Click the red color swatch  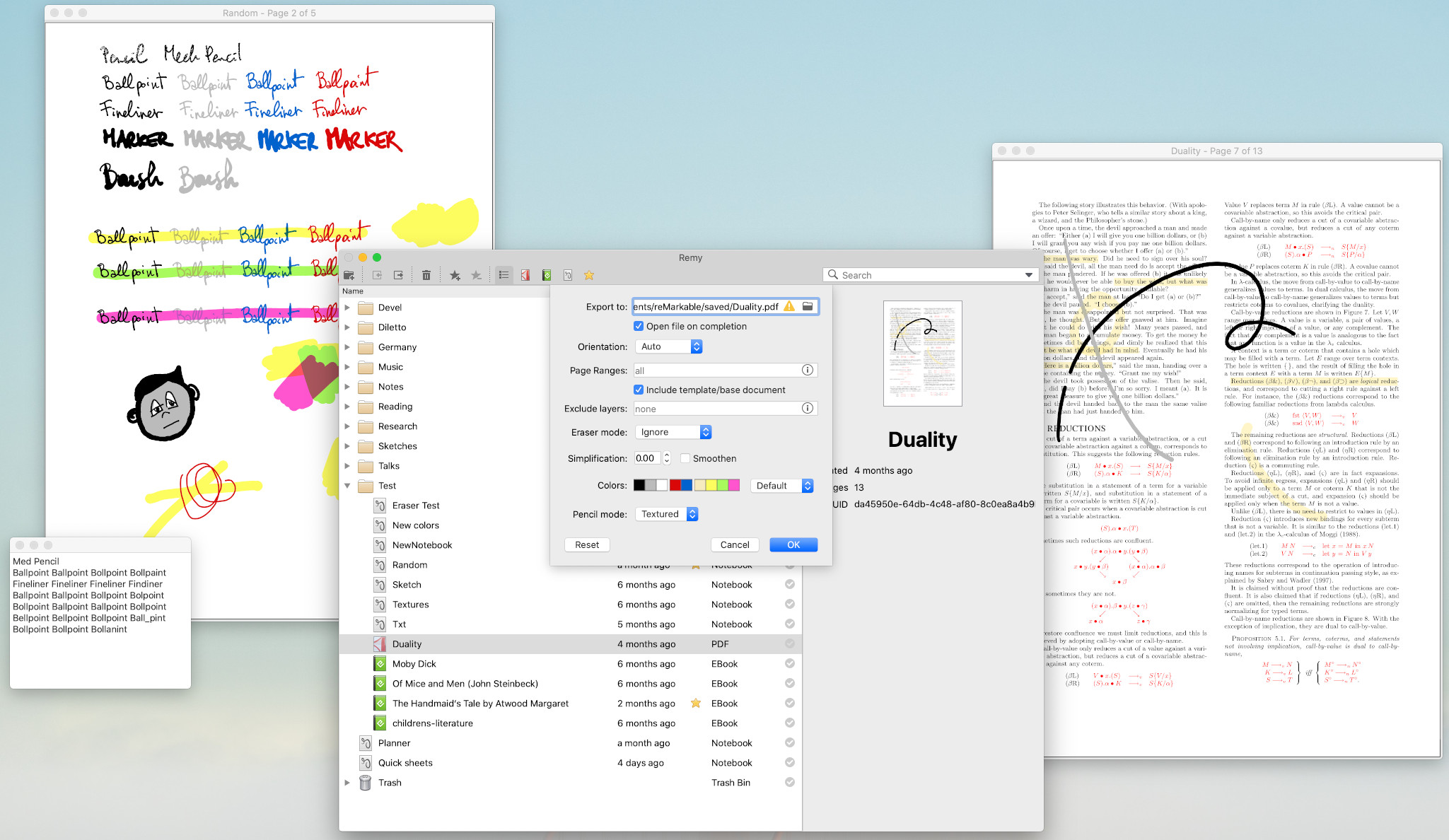(x=675, y=485)
